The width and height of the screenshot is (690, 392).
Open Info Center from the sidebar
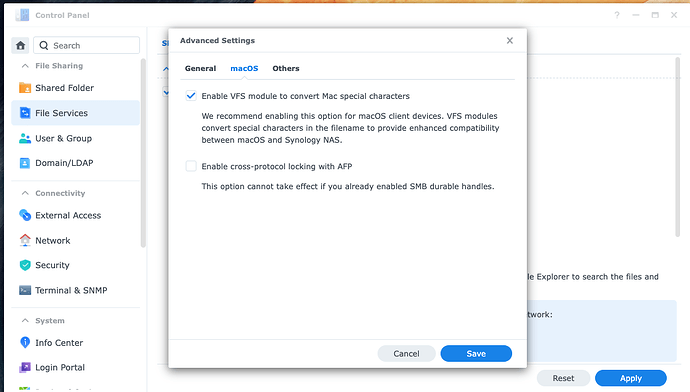click(75, 342)
